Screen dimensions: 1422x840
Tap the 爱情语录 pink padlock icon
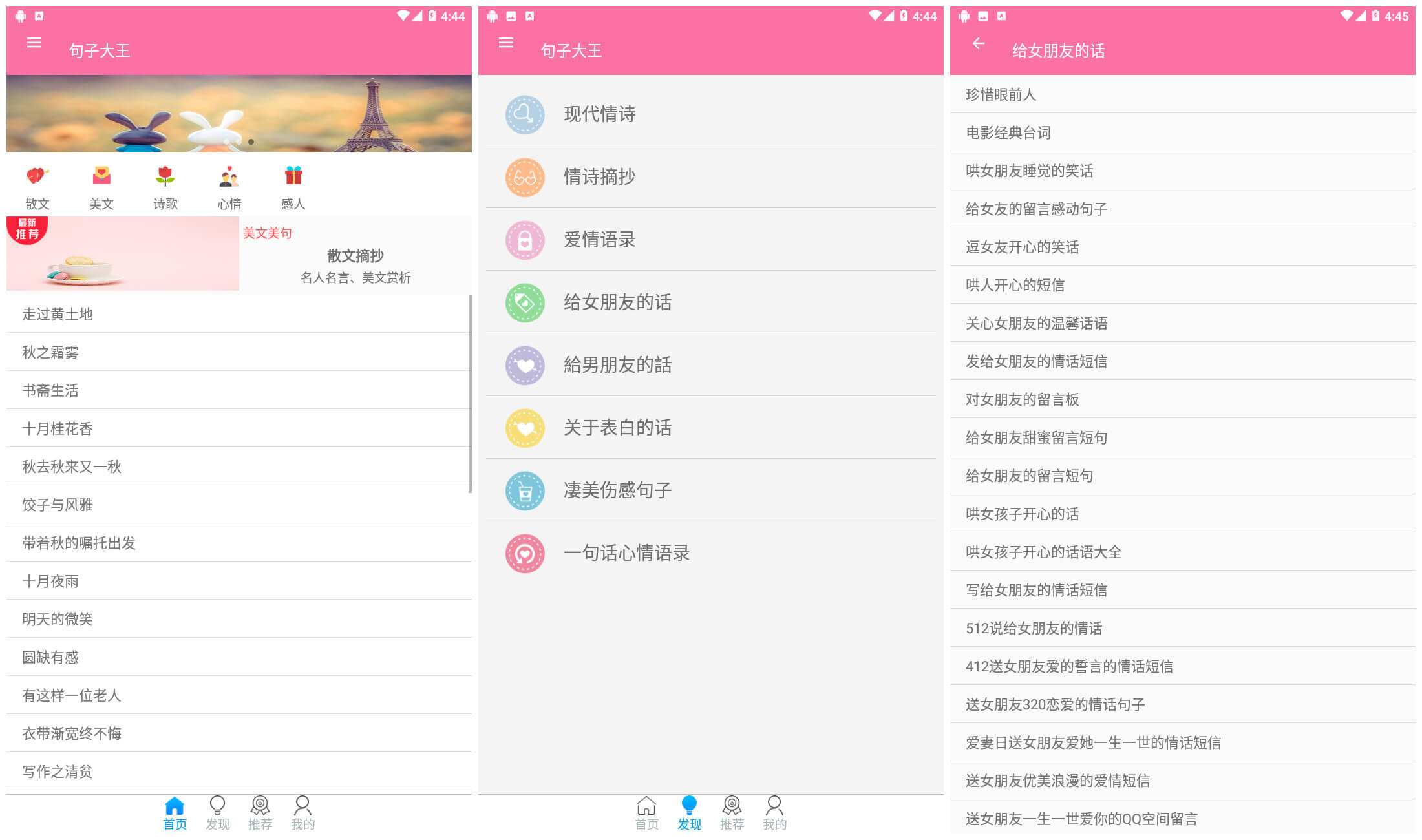[525, 240]
